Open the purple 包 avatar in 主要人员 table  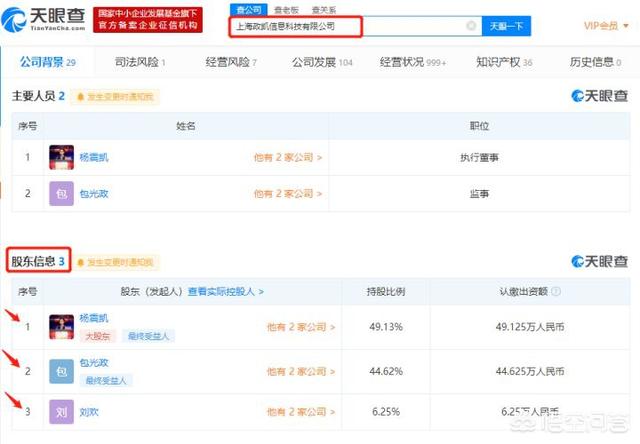coord(62,193)
